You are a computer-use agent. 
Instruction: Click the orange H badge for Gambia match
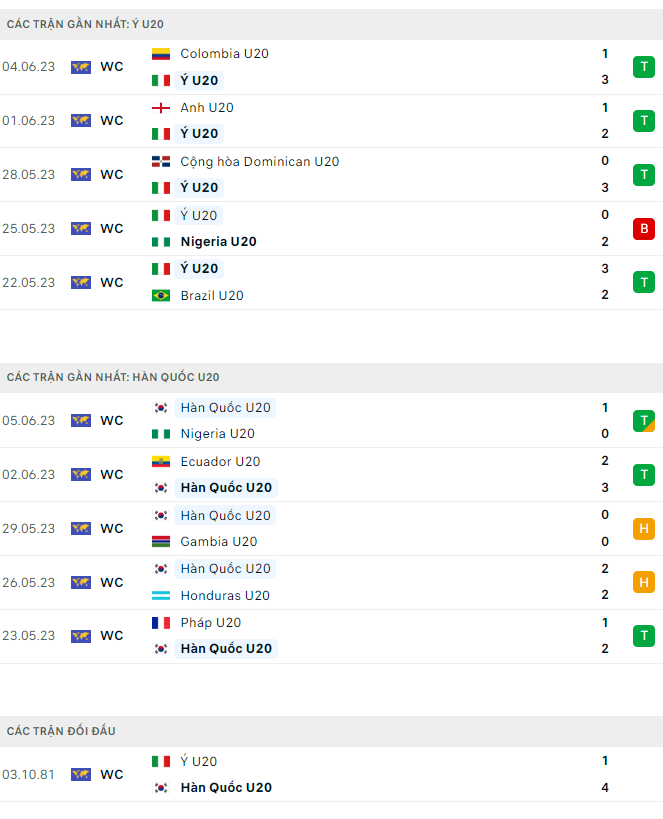pos(643,529)
